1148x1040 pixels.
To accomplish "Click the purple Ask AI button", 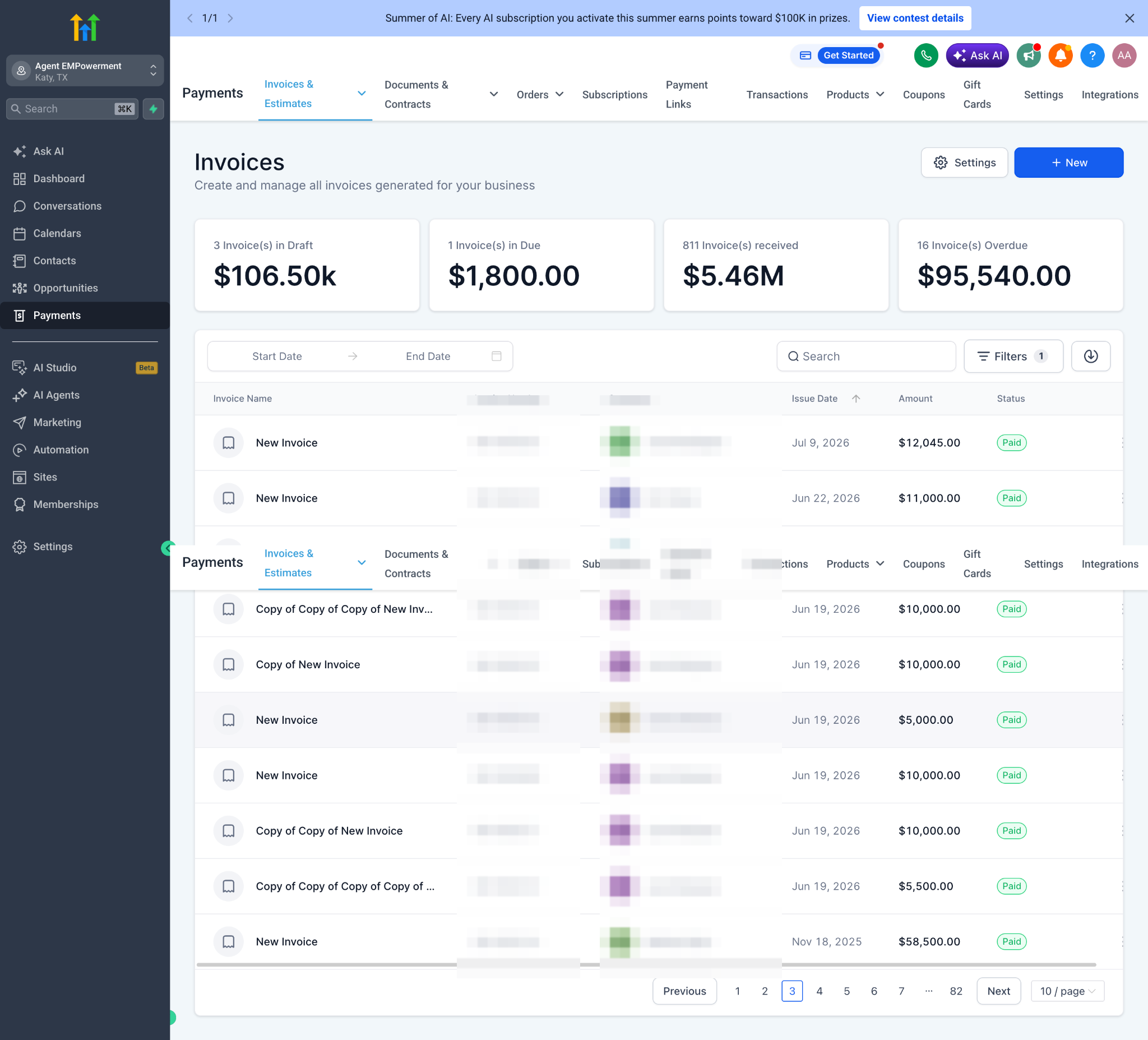I will 977,56.
